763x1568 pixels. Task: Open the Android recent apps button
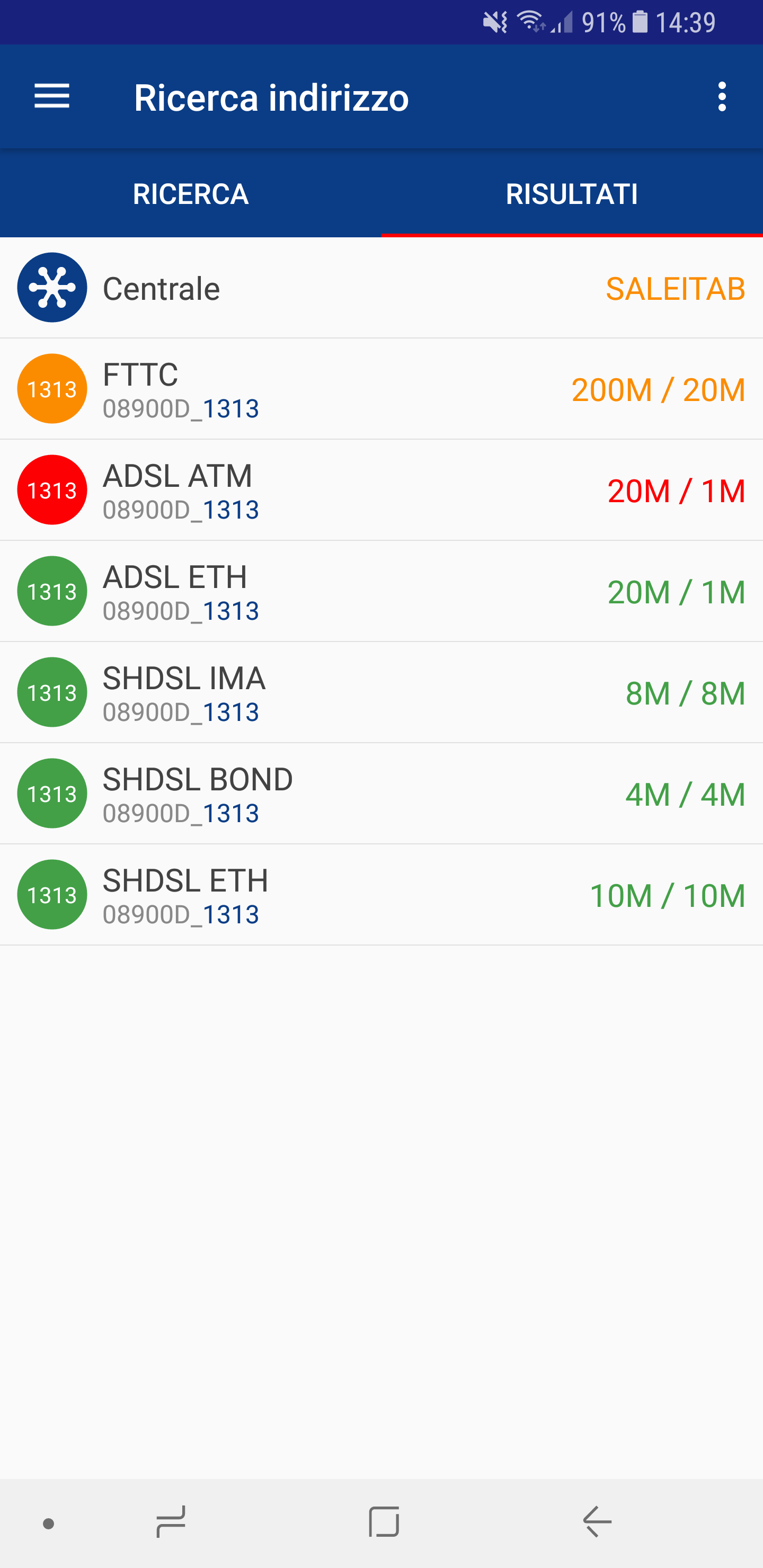pos(171,1522)
